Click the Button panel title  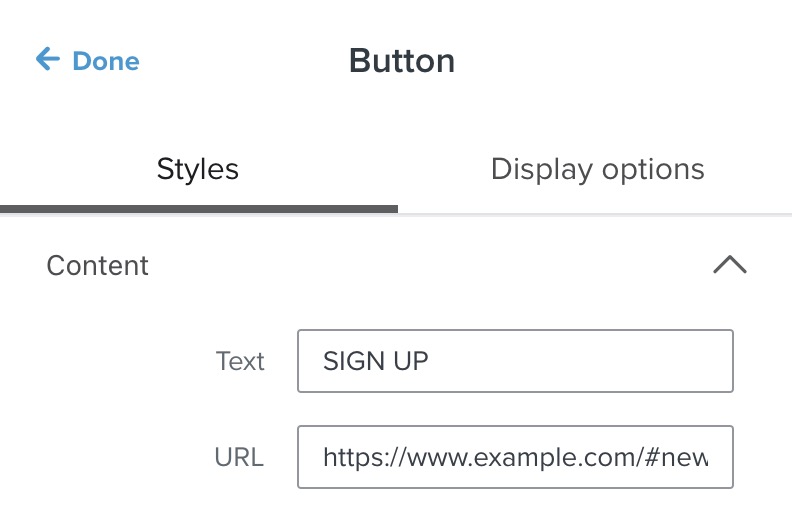(402, 61)
